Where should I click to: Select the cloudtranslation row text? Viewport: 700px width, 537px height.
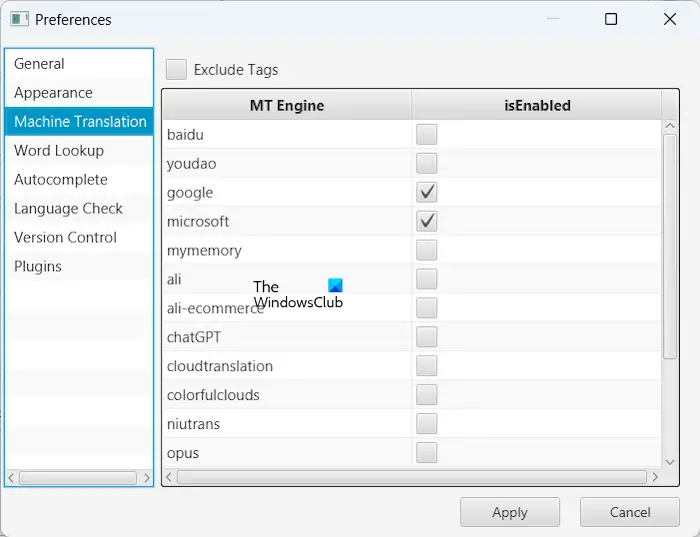(x=220, y=366)
